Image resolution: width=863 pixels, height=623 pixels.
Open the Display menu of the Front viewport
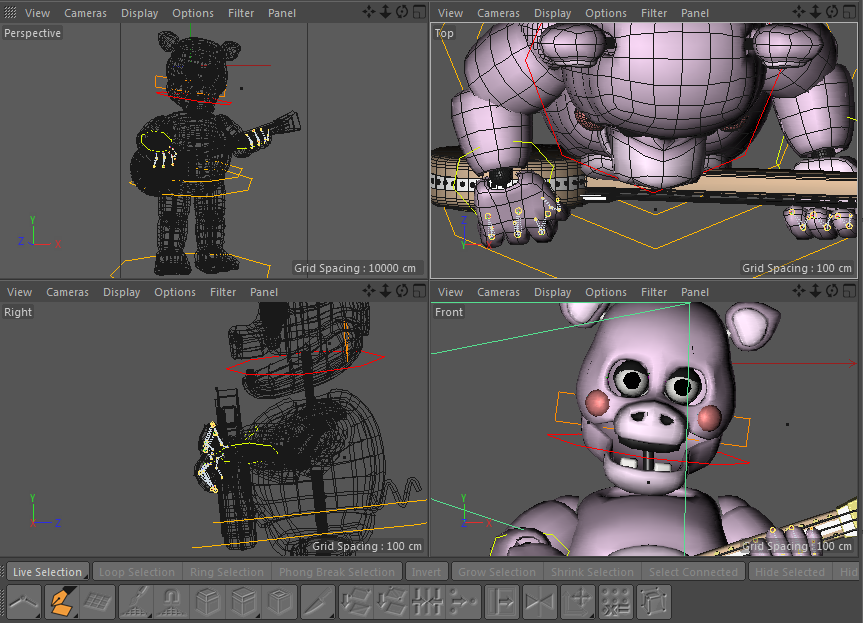tap(553, 292)
